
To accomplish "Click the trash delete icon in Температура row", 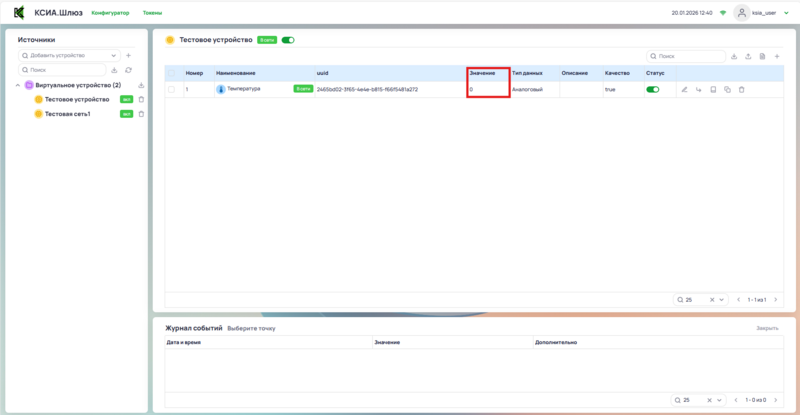I will pyautogui.click(x=741, y=89).
